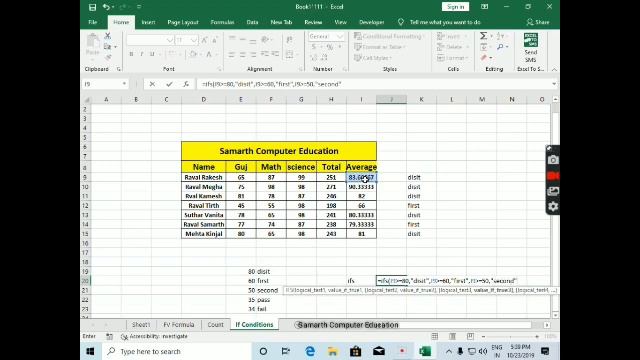Click the Clear eraser icon in Editing
The height and width of the screenshot is (360, 640).
coord(484,58)
